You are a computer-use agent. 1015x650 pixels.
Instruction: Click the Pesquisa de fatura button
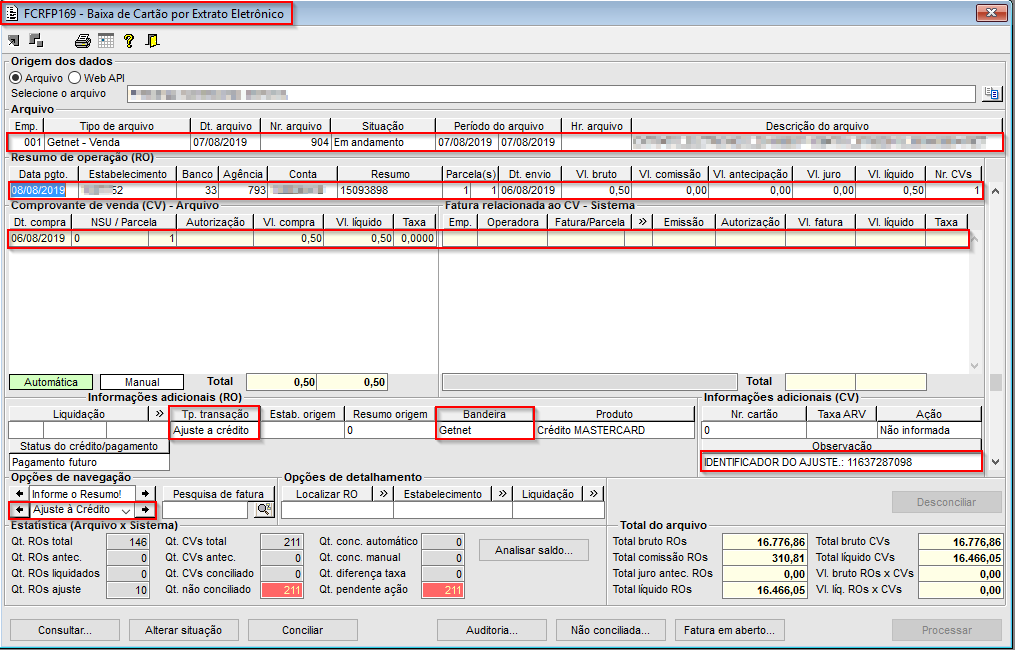(x=219, y=494)
